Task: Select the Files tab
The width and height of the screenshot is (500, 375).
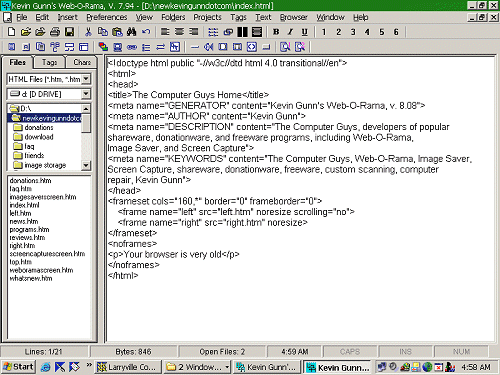Action: (17, 62)
